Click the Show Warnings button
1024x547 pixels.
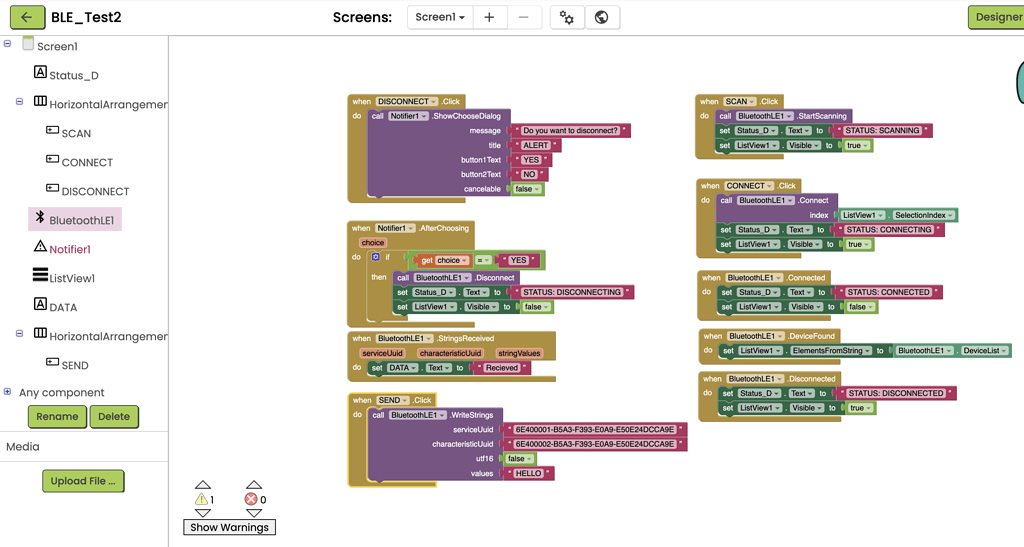(x=229, y=527)
